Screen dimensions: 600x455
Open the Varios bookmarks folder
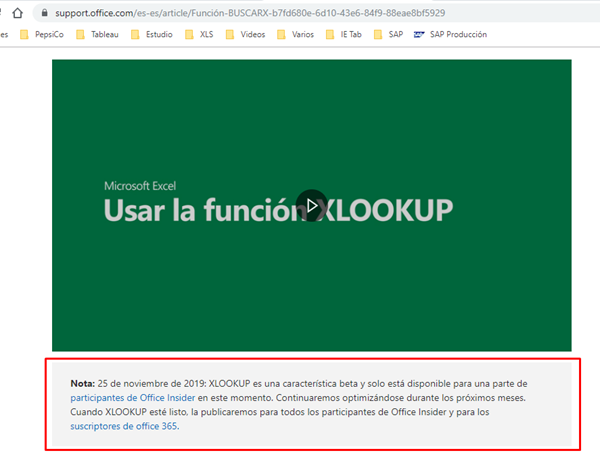[x=295, y=34]
